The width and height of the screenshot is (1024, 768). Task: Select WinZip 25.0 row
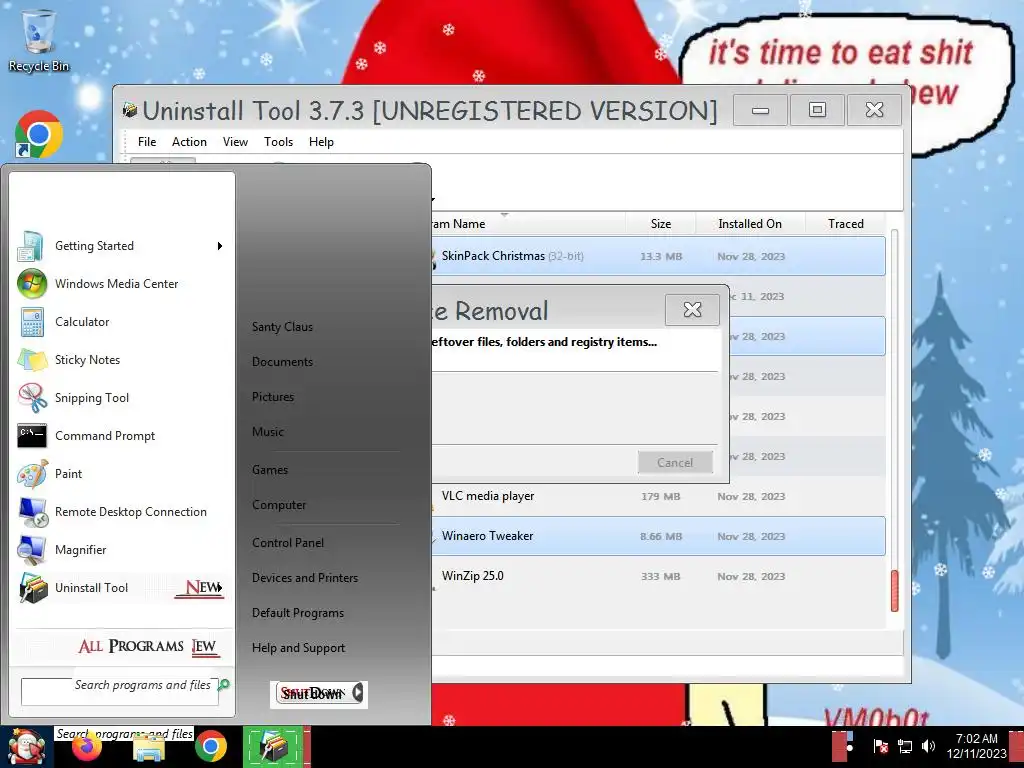click(x=658, y=576)
